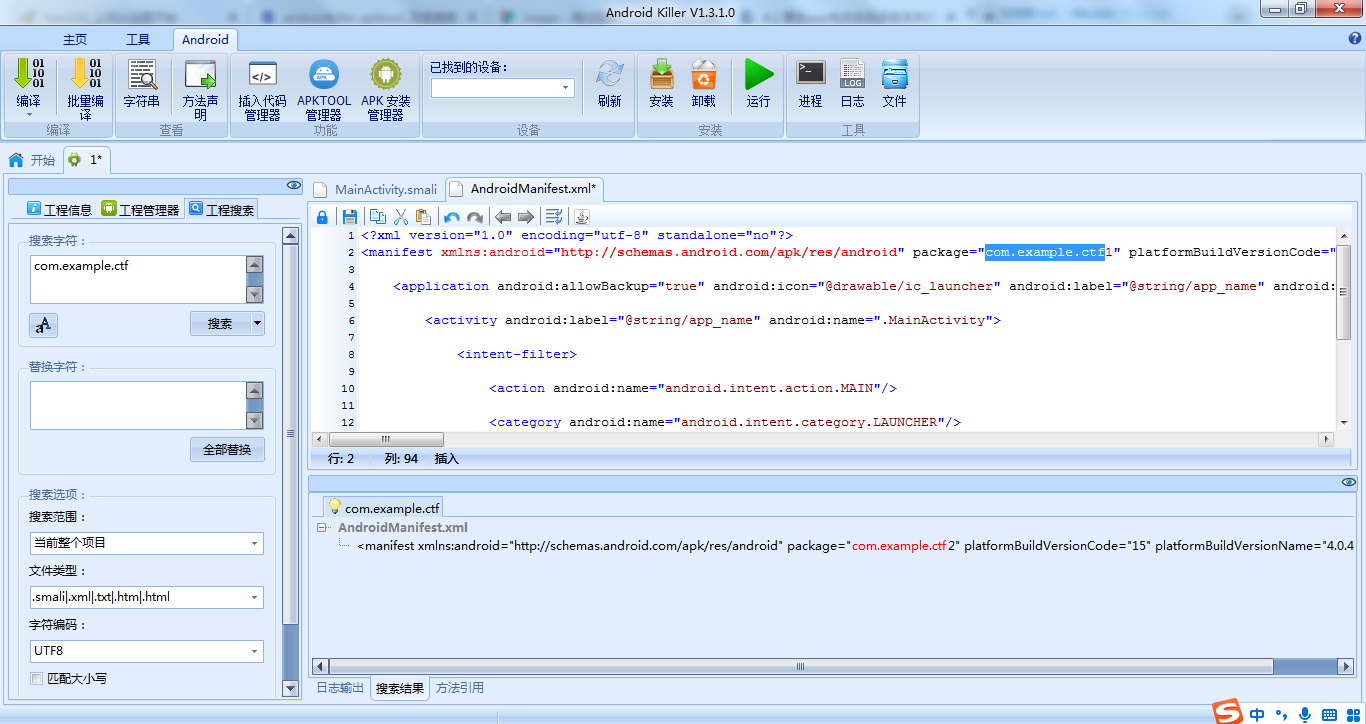This screenshot has height=724, width=1366.
Task: Expand arrow below 编译 button
Action: pos(29,116)
